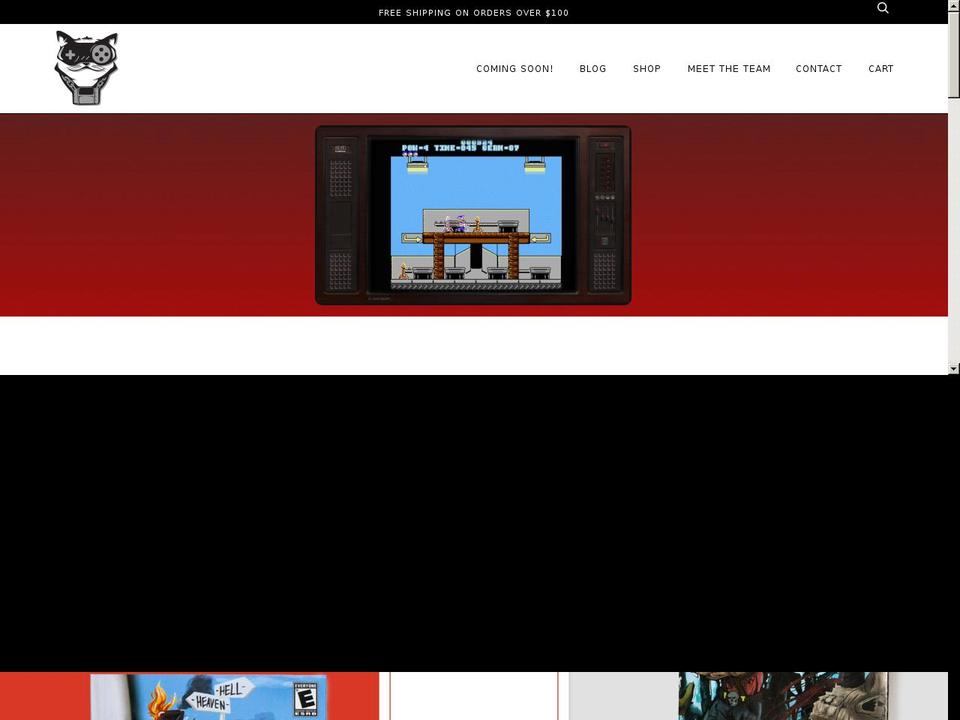Viewport: 960px width, 720px height.
Task: Click the control dials panel on the TV's right side
Action: pos(603,218)
